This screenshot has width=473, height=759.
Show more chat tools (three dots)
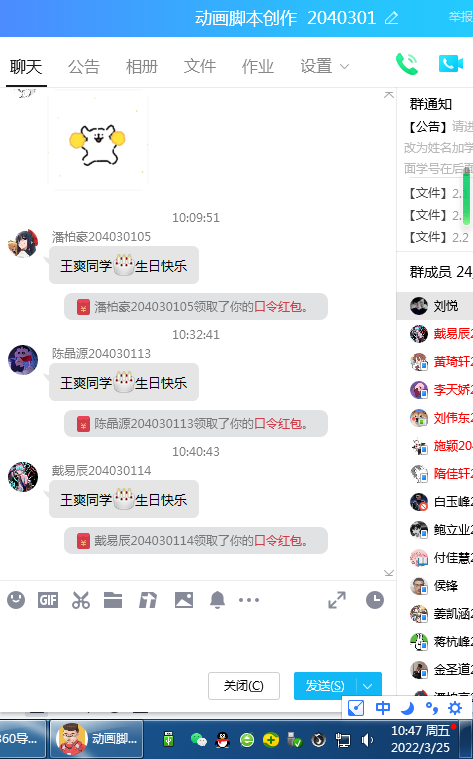(249, 600)
